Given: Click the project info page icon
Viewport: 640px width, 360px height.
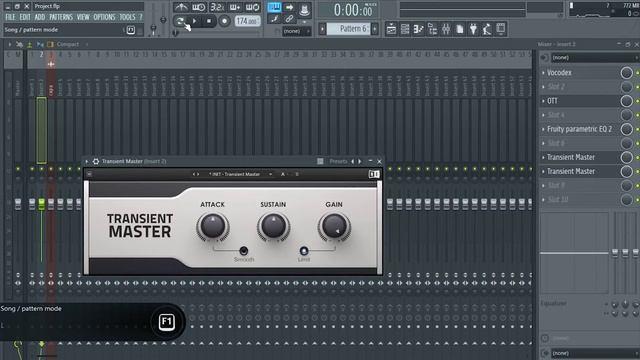Looking at the screenshot, I should [460, 29].
